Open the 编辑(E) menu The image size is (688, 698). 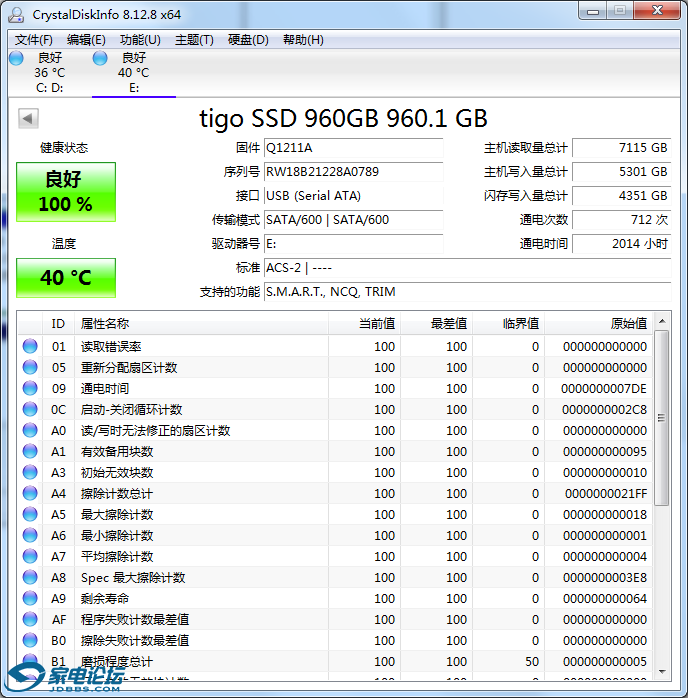click(x=86, y=40)
